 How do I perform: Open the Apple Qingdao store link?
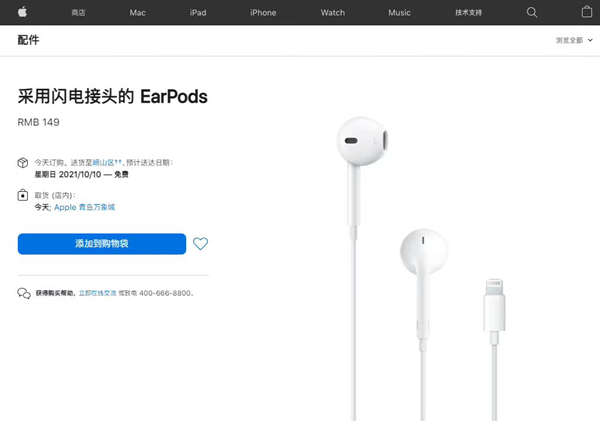click(84, 207)
